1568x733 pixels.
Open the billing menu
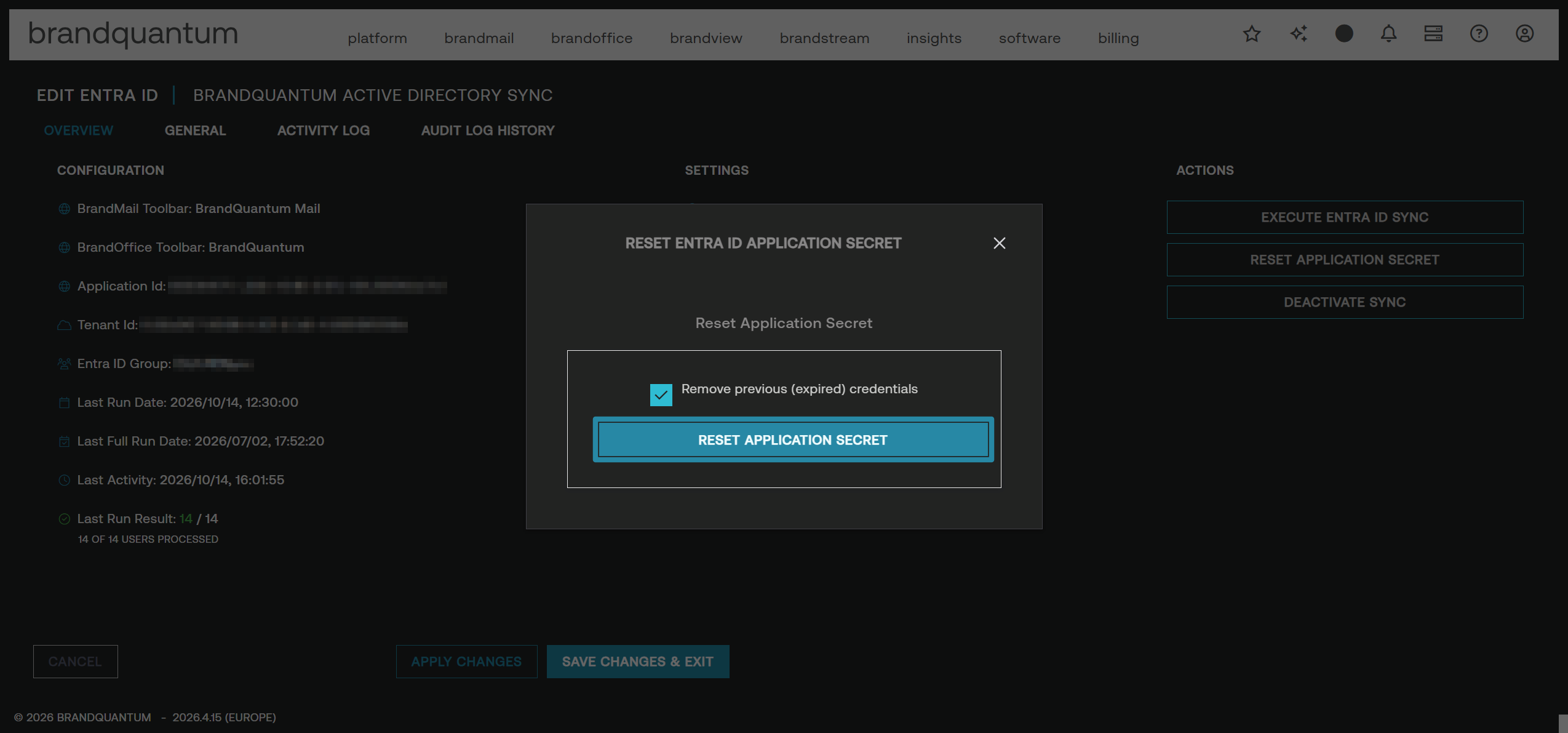point(1118,38)
